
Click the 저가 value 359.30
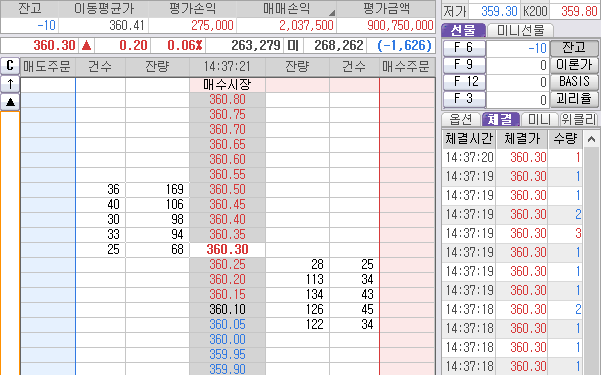[499, 12]
